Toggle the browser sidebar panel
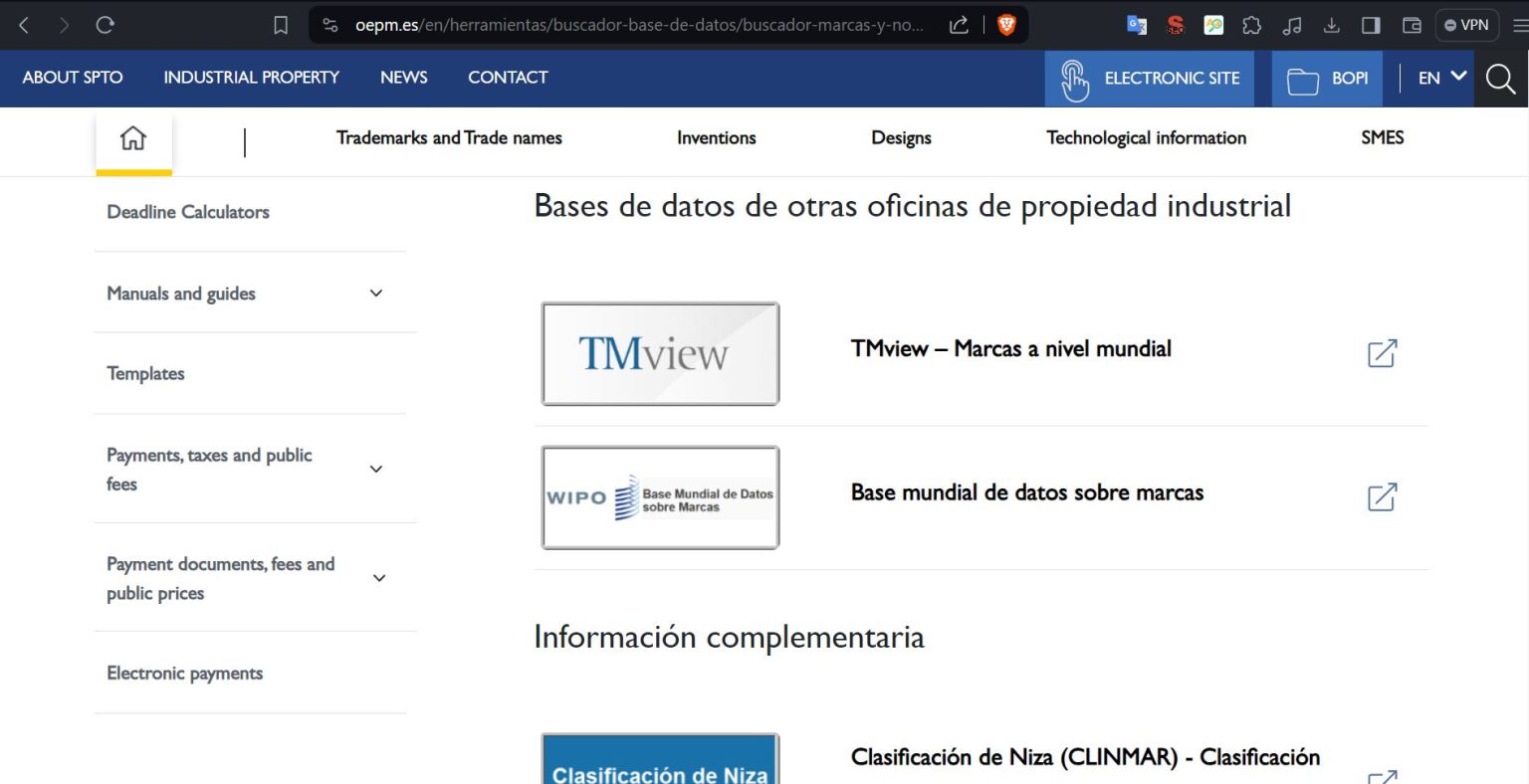This screenshot has width=1529, height=784. (x=1371, y=25)
